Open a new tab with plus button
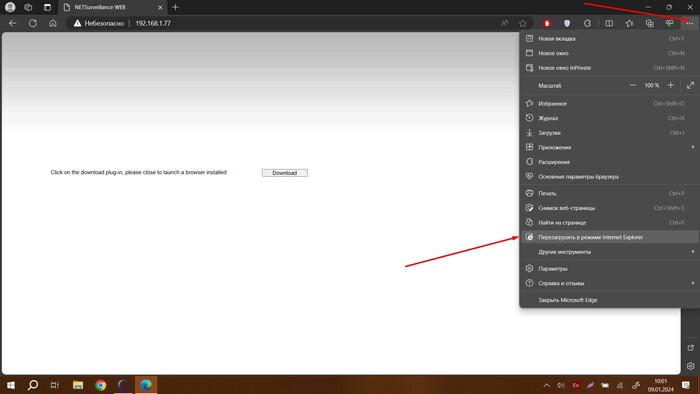The image size is (700, 394). 175,7
